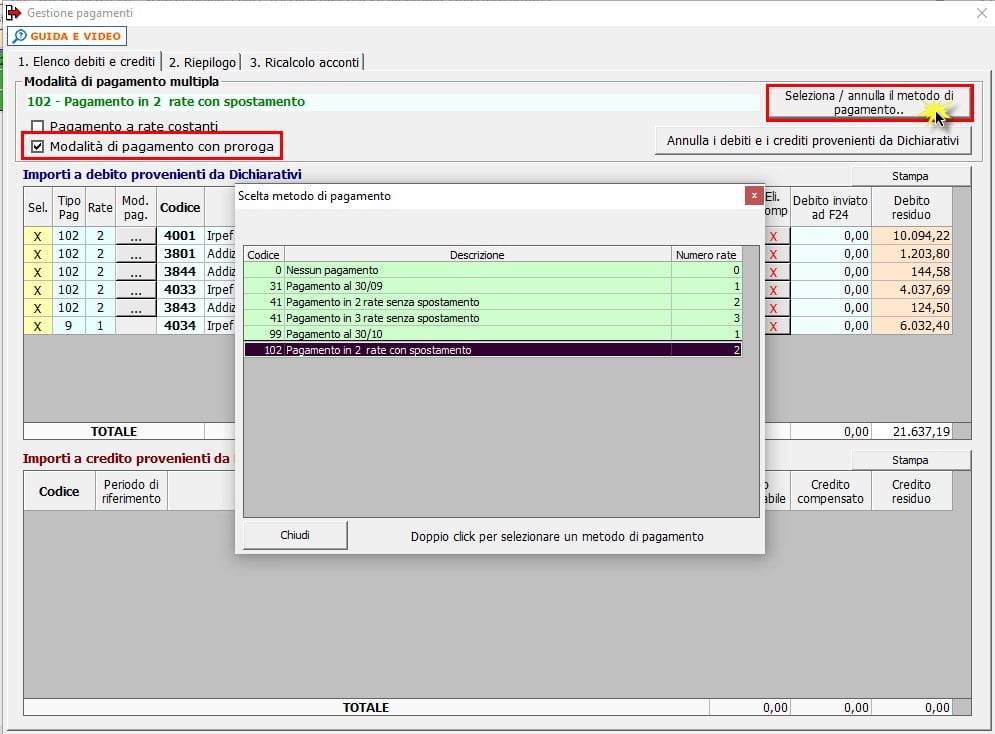Toggle Sel. X mark for code 4034

point(37,326)
